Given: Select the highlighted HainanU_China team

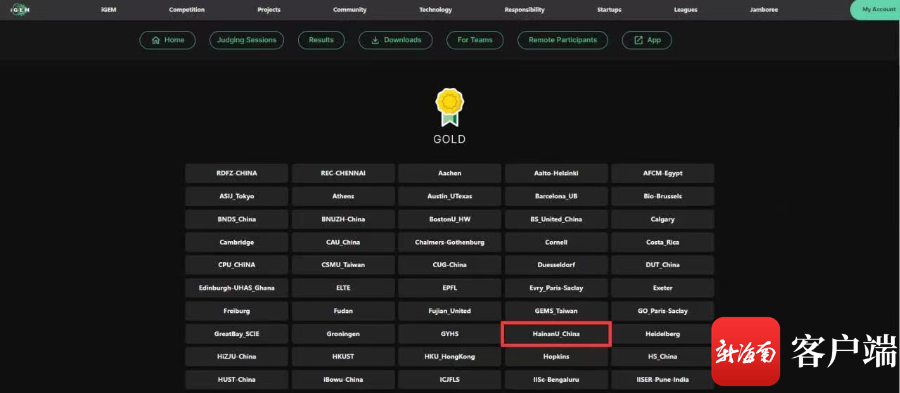Looking at the screenshot, I should click(556, 334).
